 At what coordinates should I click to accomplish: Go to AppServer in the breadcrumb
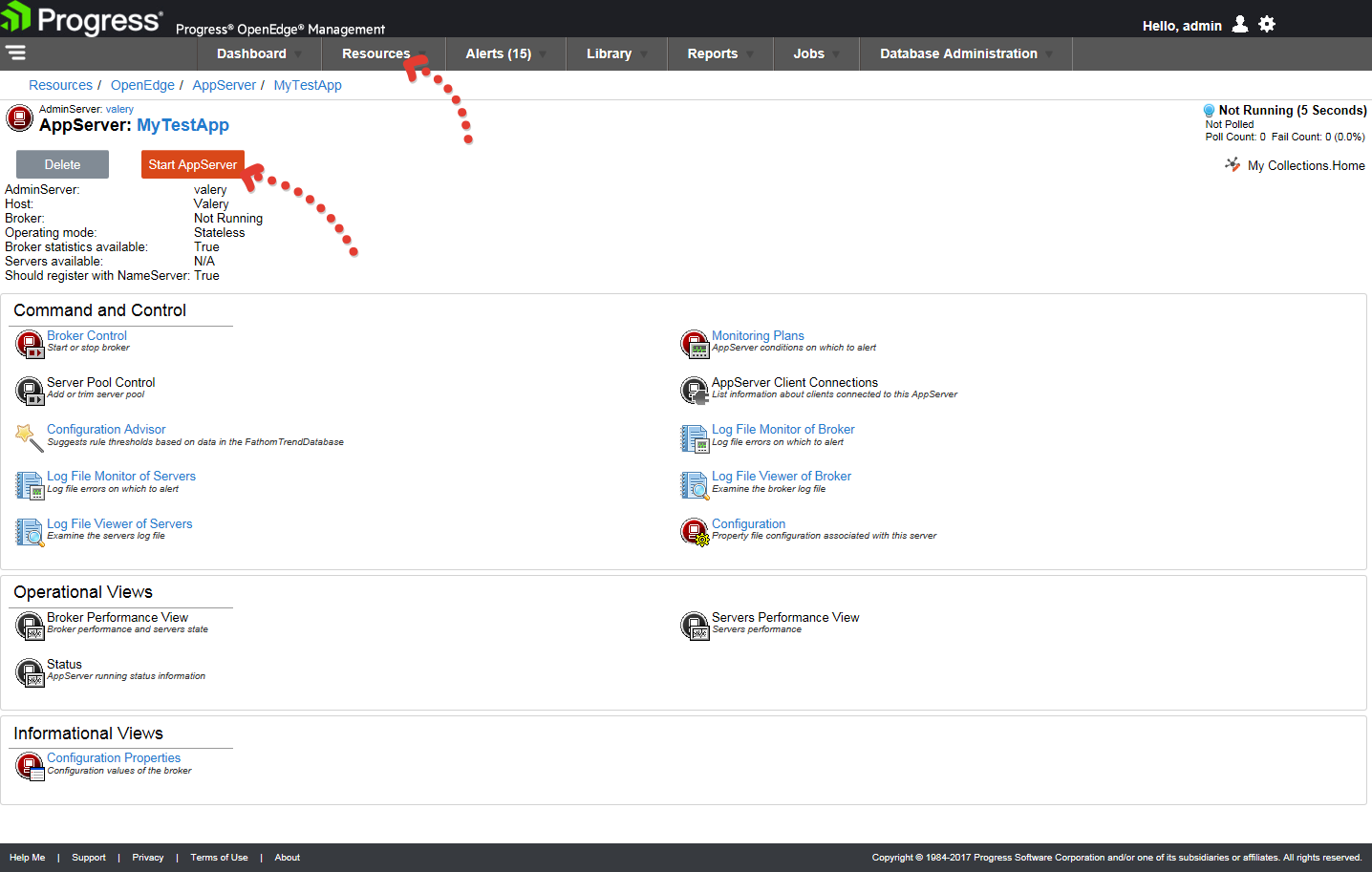(x=224, y=85)
